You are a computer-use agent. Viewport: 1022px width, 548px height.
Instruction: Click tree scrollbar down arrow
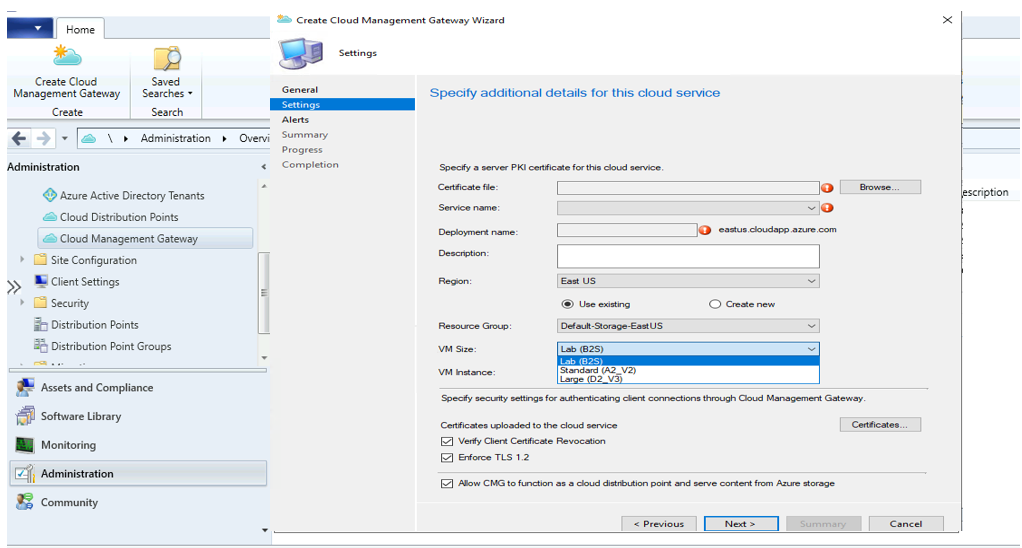(x=264, y=357)
